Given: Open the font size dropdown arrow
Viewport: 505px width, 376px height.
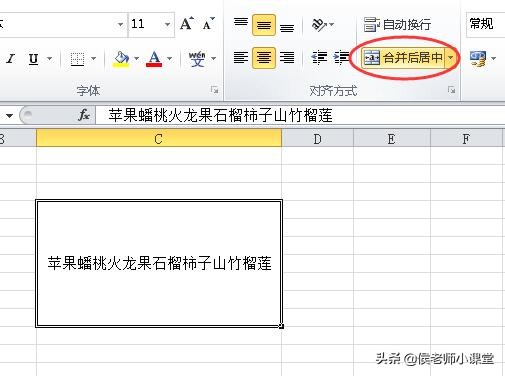Looking at the screenshot, I should coord(167,24).
